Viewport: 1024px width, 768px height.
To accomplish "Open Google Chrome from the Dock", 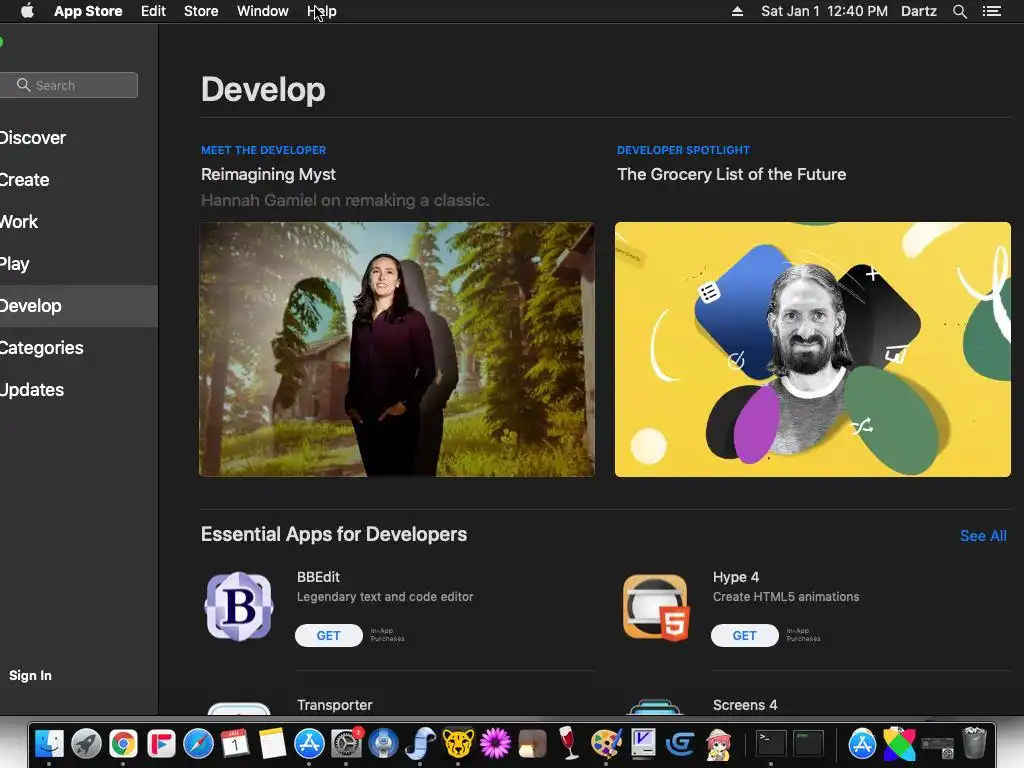I will tap(123, 743).
